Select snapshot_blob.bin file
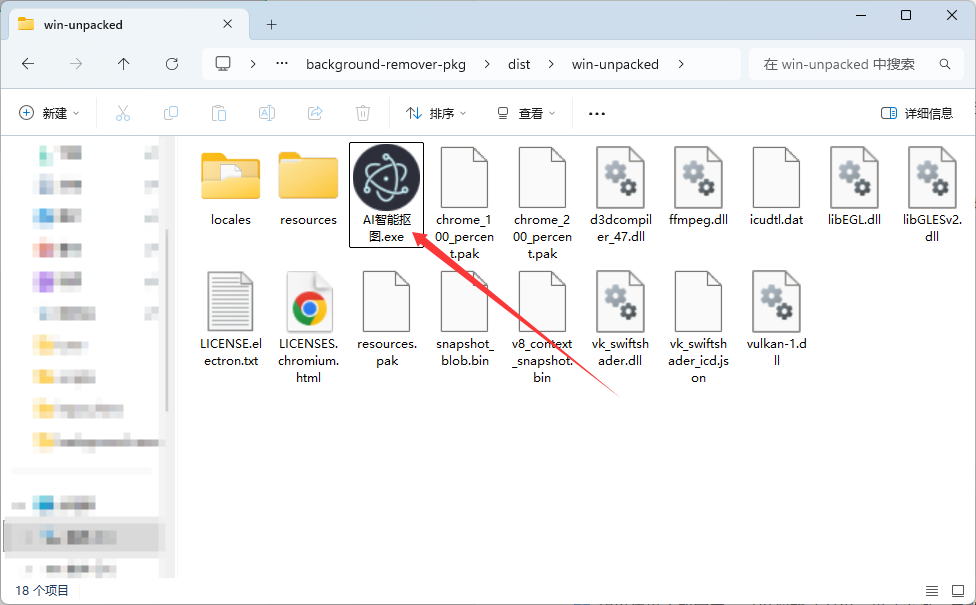976x605 pixels. 464,319
